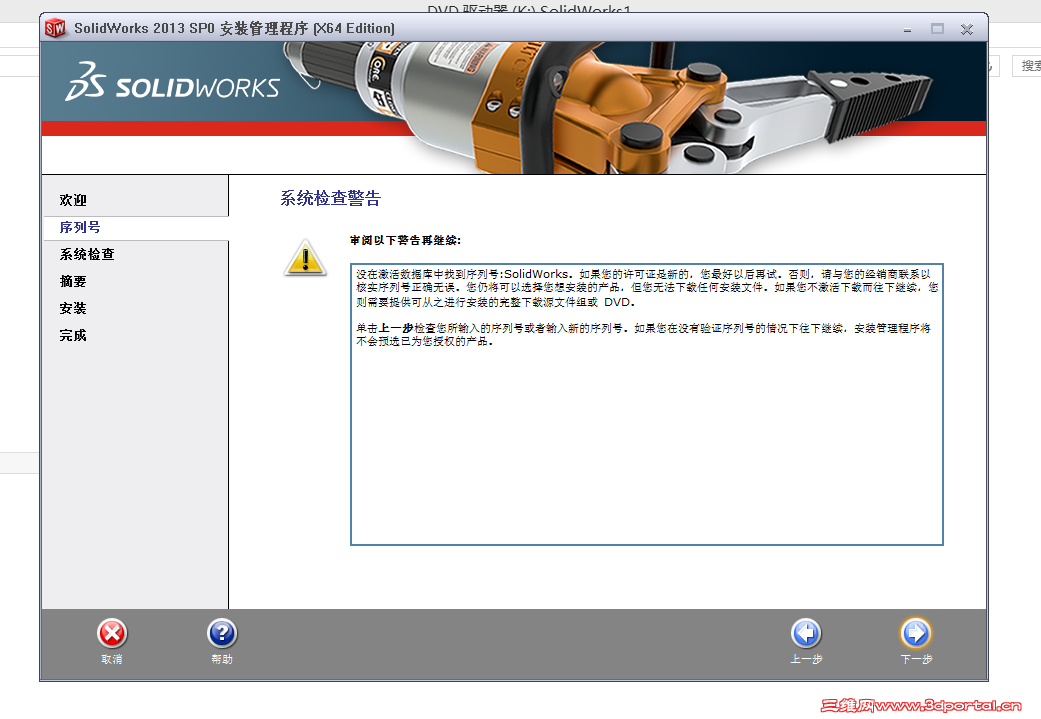Select the 安装 step in sidebar
This screenshot has height=719, width=1041.
point(73,308)
